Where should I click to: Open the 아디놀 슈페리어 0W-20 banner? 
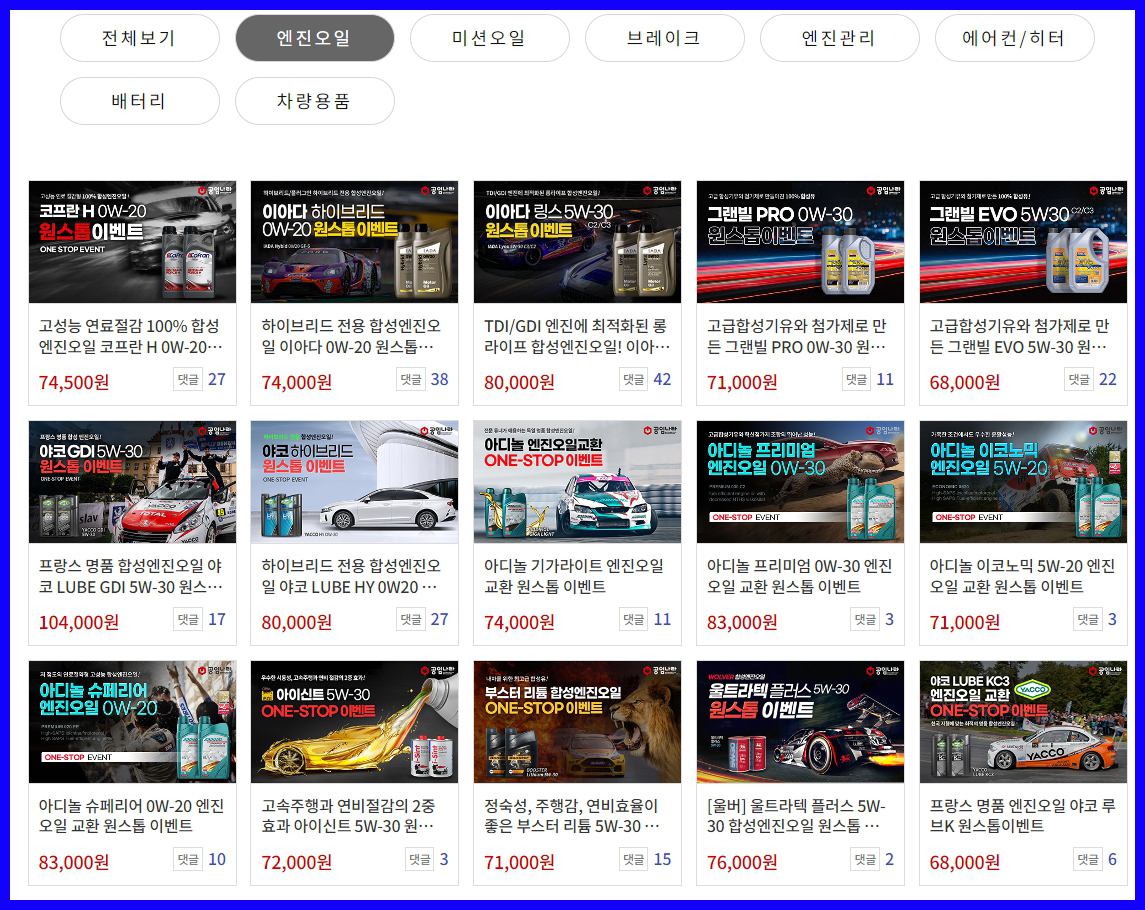(x=132, y=722)
